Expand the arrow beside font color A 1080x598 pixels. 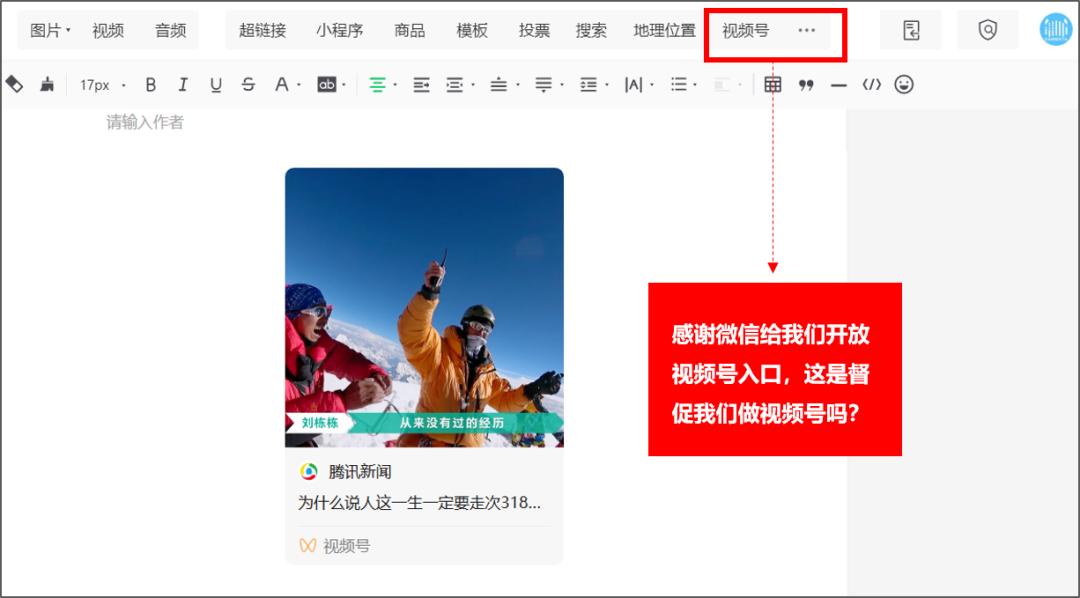tap(299, 85)
